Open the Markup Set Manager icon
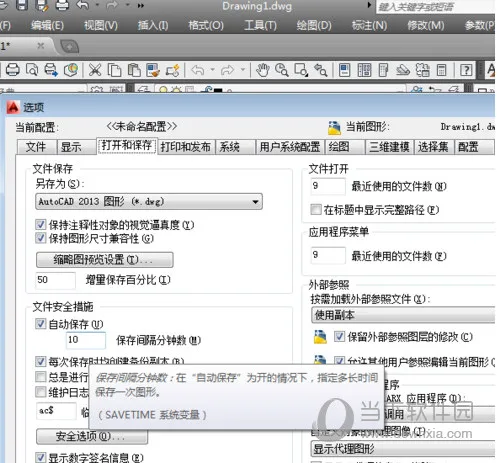Screen dimensions: 497x463 [x=422, y=70]
